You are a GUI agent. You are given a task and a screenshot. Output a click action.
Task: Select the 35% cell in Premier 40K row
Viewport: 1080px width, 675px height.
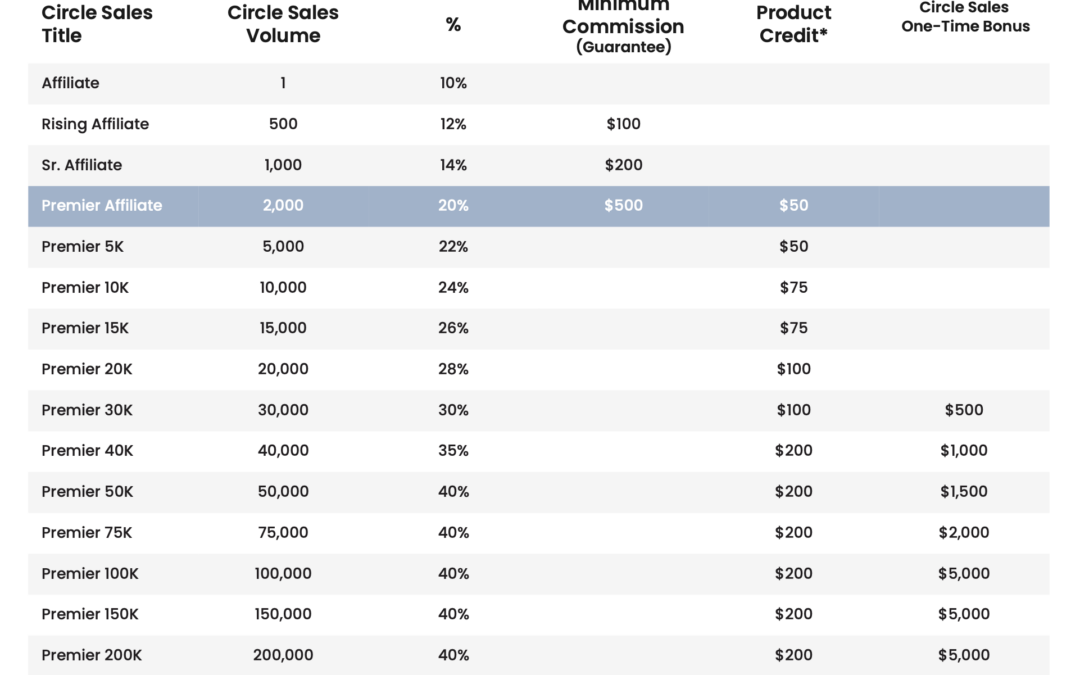(x=453, y=450)
